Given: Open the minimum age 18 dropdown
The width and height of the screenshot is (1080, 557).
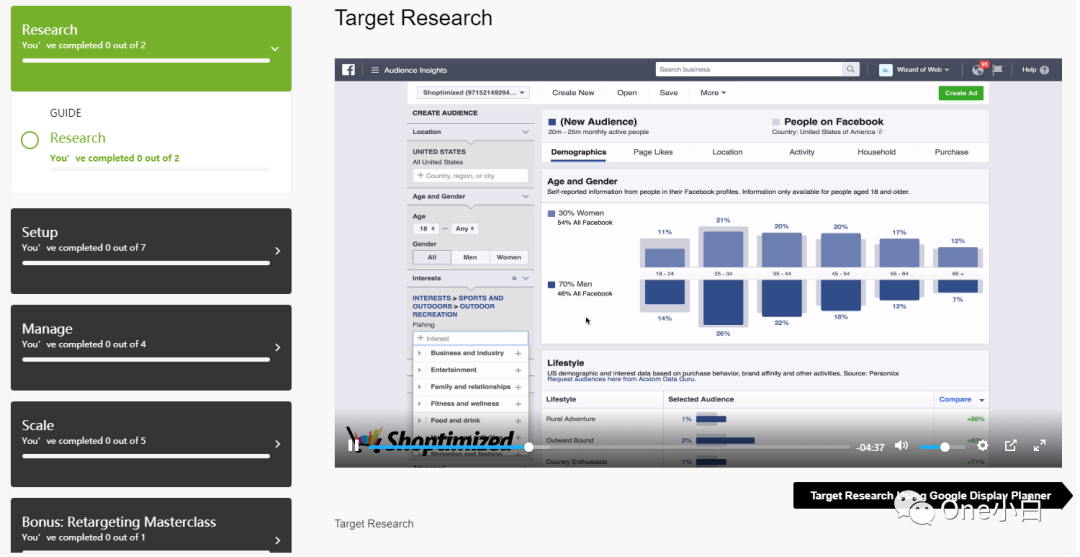Looking at the screenshot, I should tap(425, 229).
